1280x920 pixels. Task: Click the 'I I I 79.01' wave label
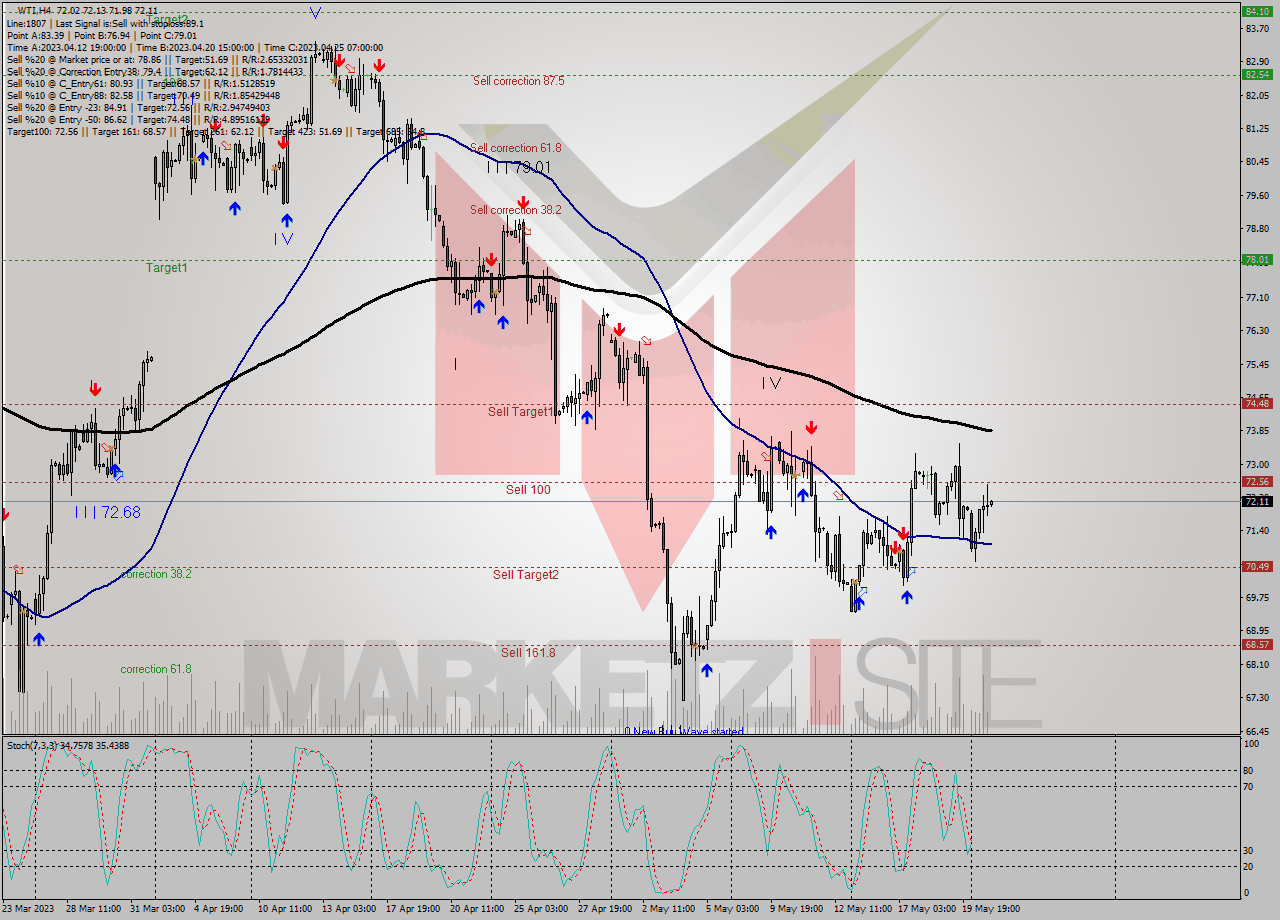[519, 167]
